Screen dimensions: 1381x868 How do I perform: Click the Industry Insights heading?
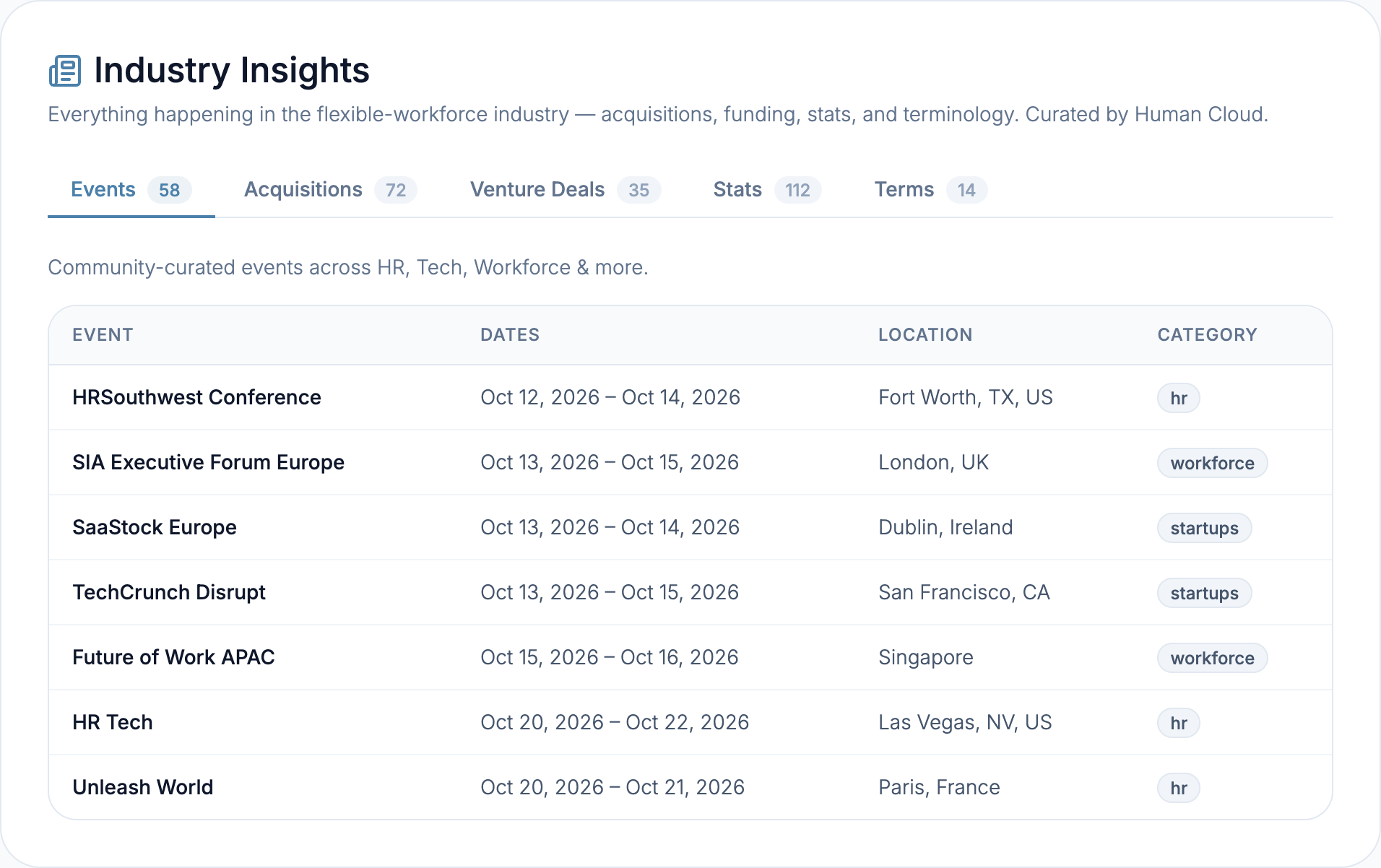232,71
